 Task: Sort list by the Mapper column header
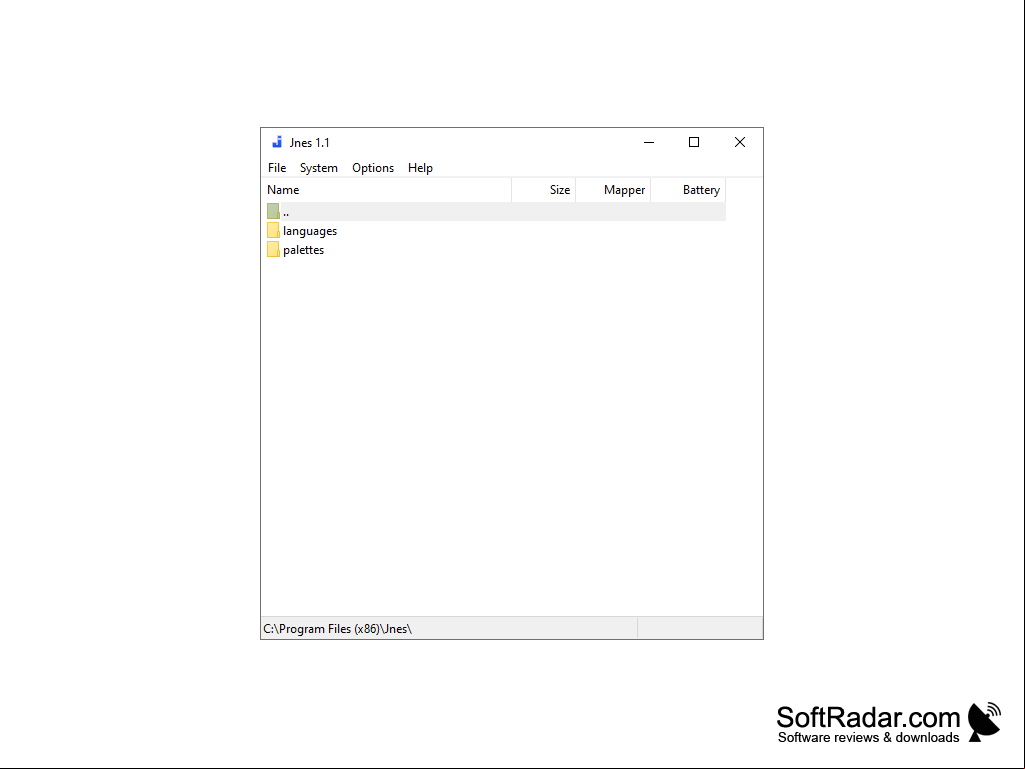[613, 190]
